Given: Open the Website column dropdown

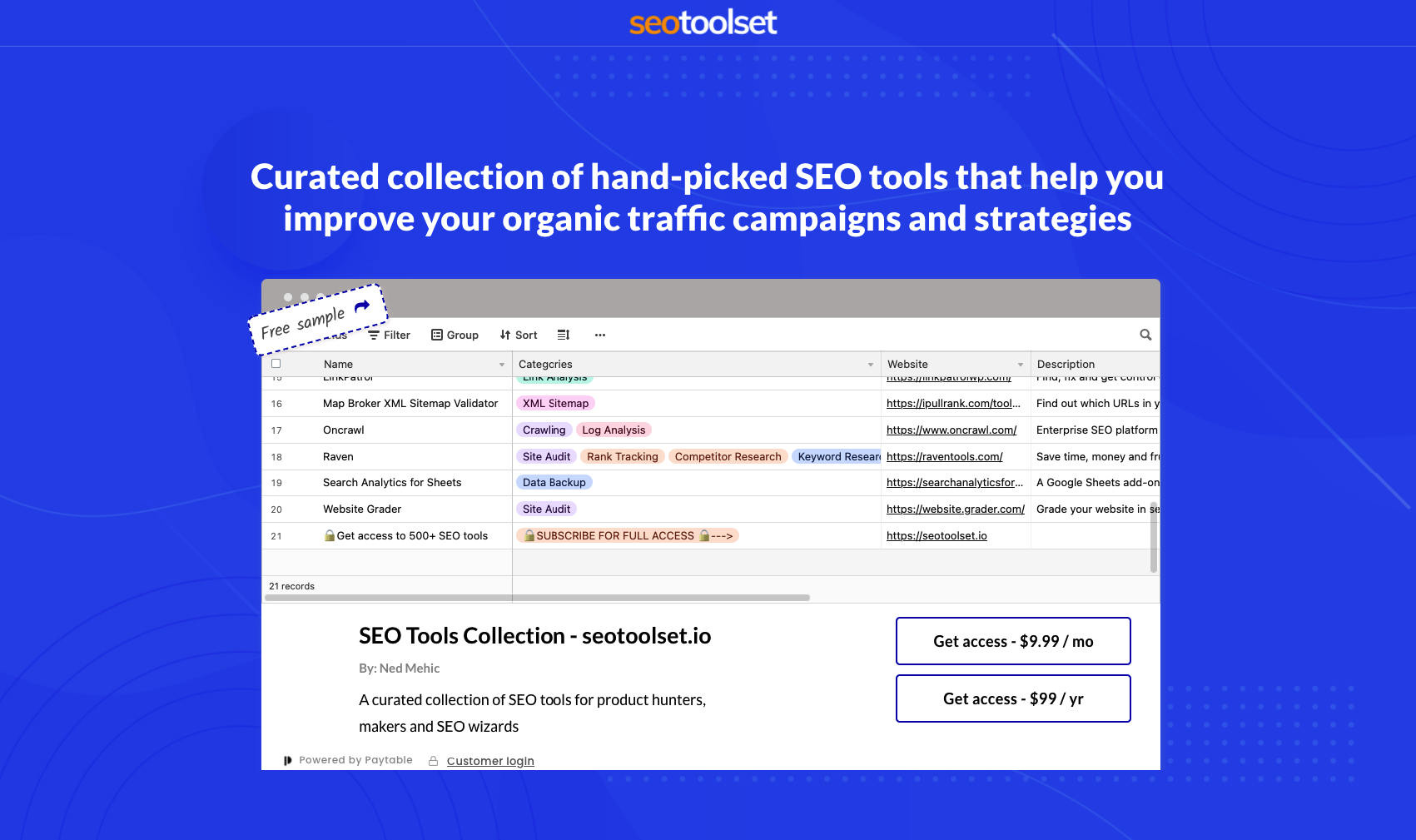Looking at the screenshot, I should pyautogui.click(x=1021, y=364).
